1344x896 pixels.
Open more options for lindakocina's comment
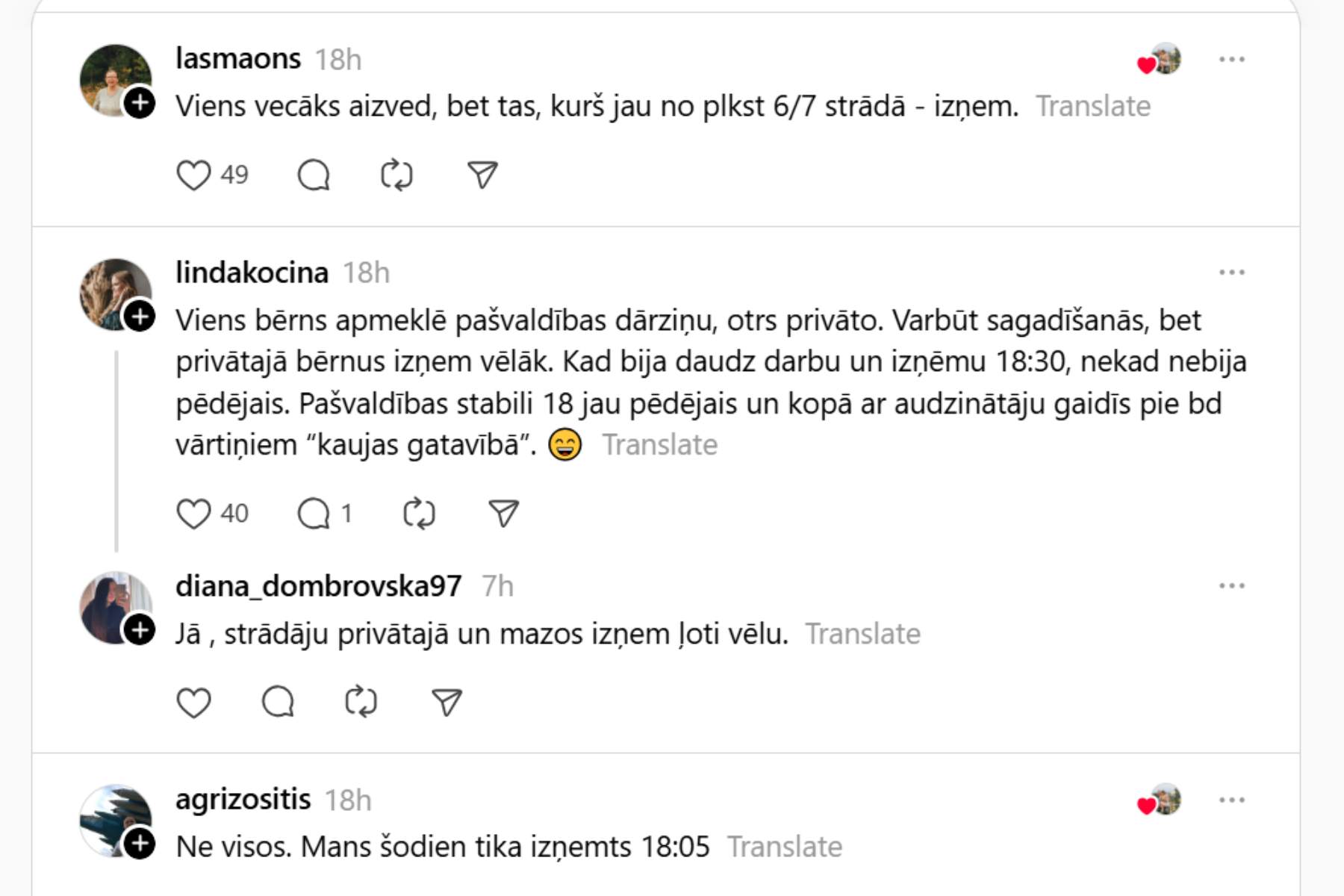tap(1231, 273)
